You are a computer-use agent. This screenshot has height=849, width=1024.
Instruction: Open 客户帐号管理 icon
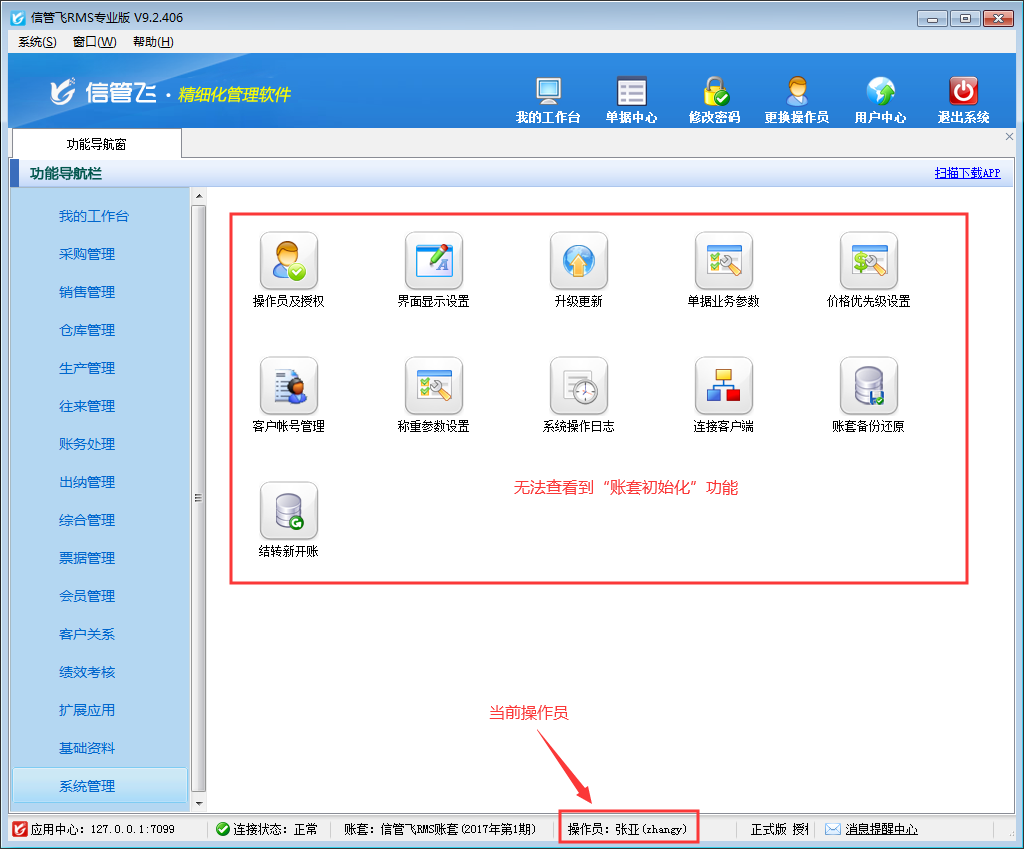pyautogui.click(x=288, y=387)
